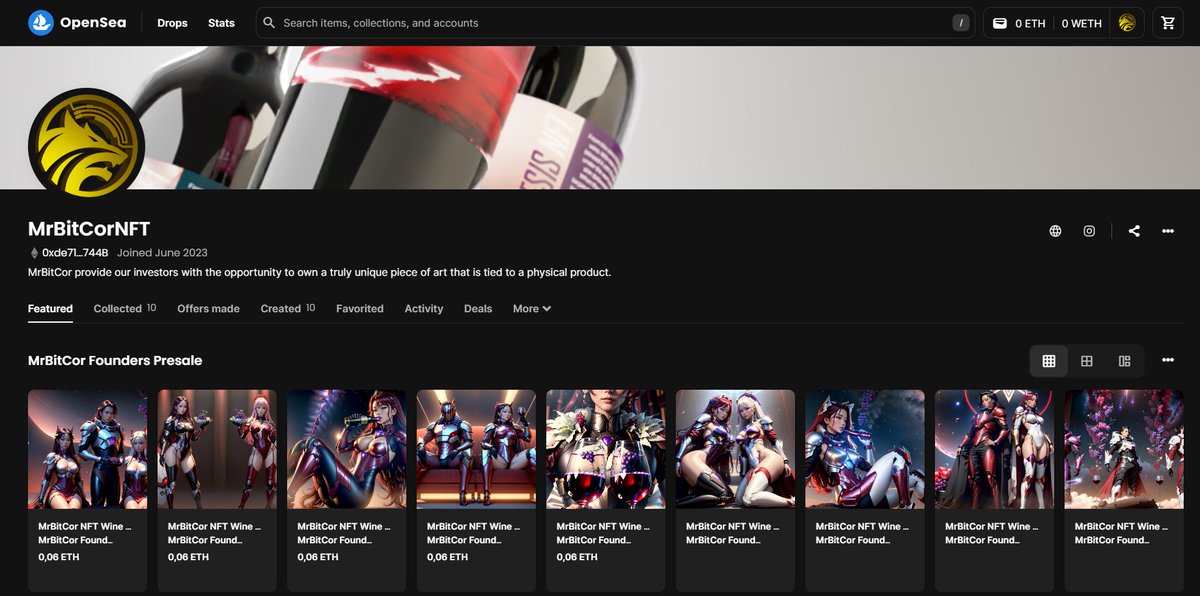The width and height of the screenshot is (1200, 596).
Task: Open the gold account avatar in header
Action: point(1127,23)
